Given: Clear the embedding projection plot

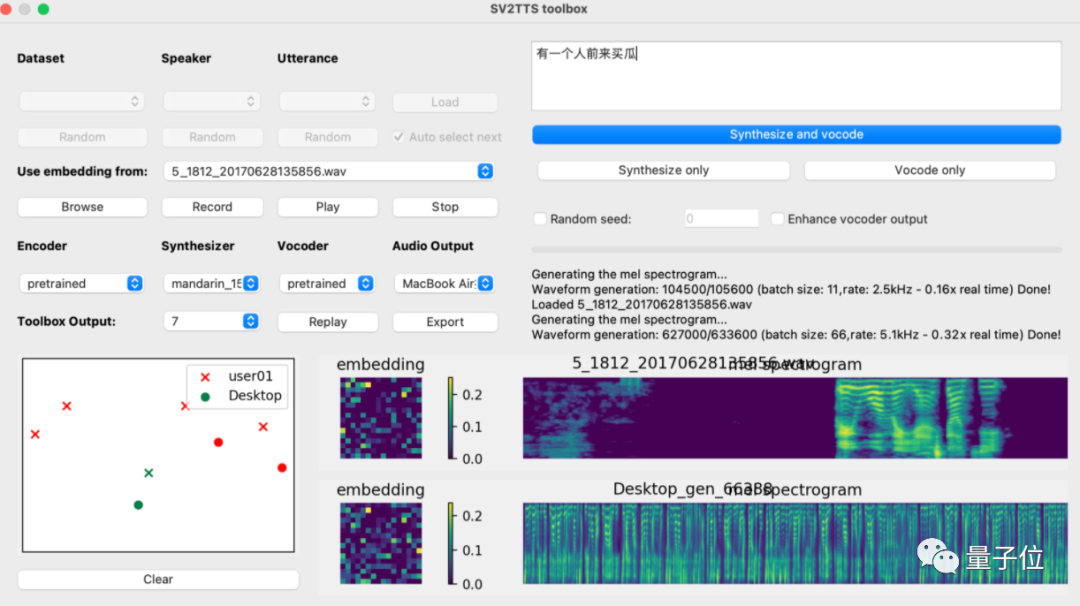Looking at the screenshot, I should (x=158, y=579).
